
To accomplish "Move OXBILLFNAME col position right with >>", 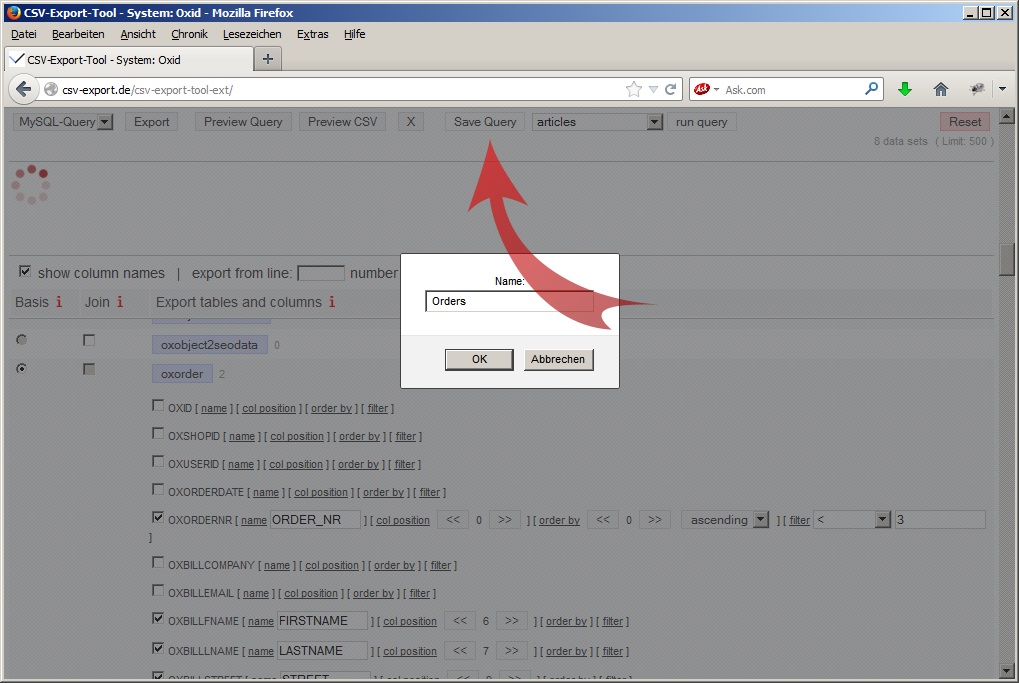I will [x=511, y=621].
